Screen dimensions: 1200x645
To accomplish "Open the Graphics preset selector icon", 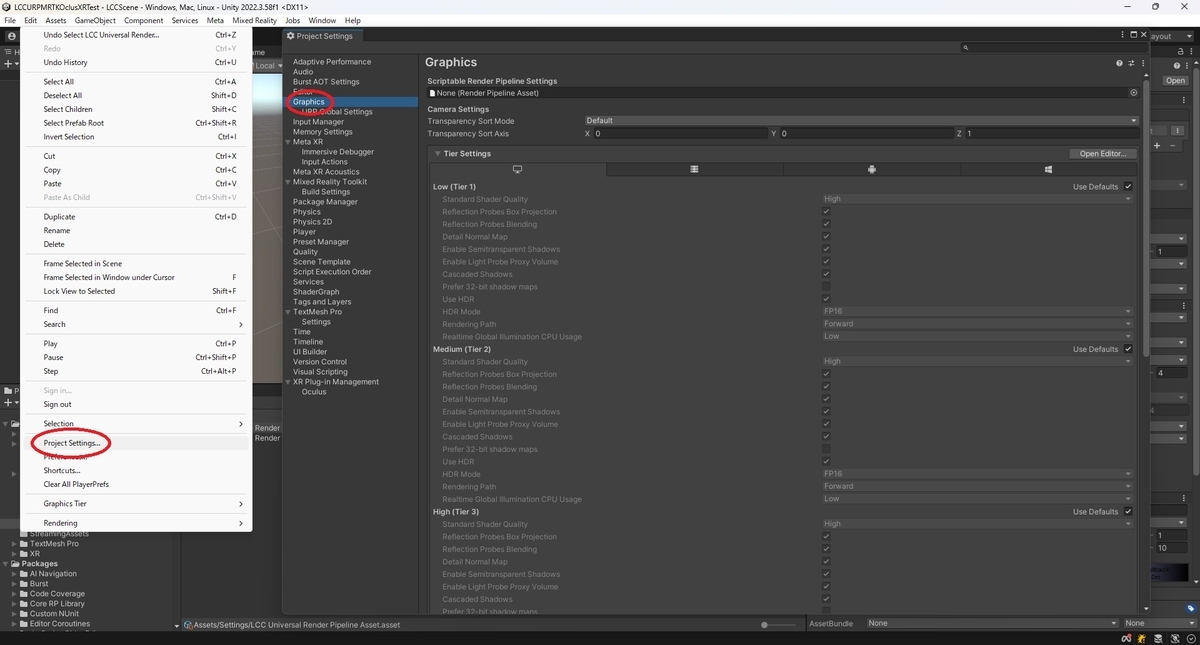I will point(1130,63).
